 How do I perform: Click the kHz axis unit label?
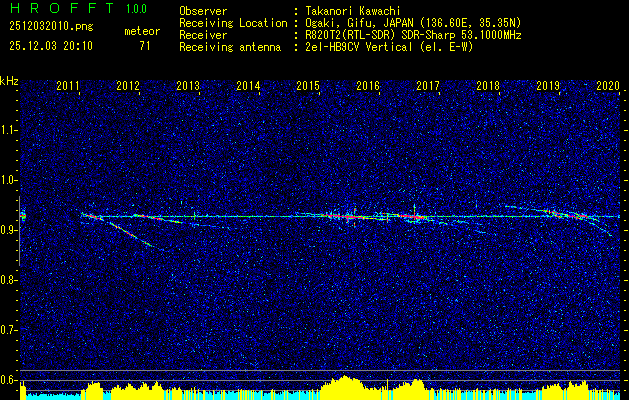coord(9,81)
